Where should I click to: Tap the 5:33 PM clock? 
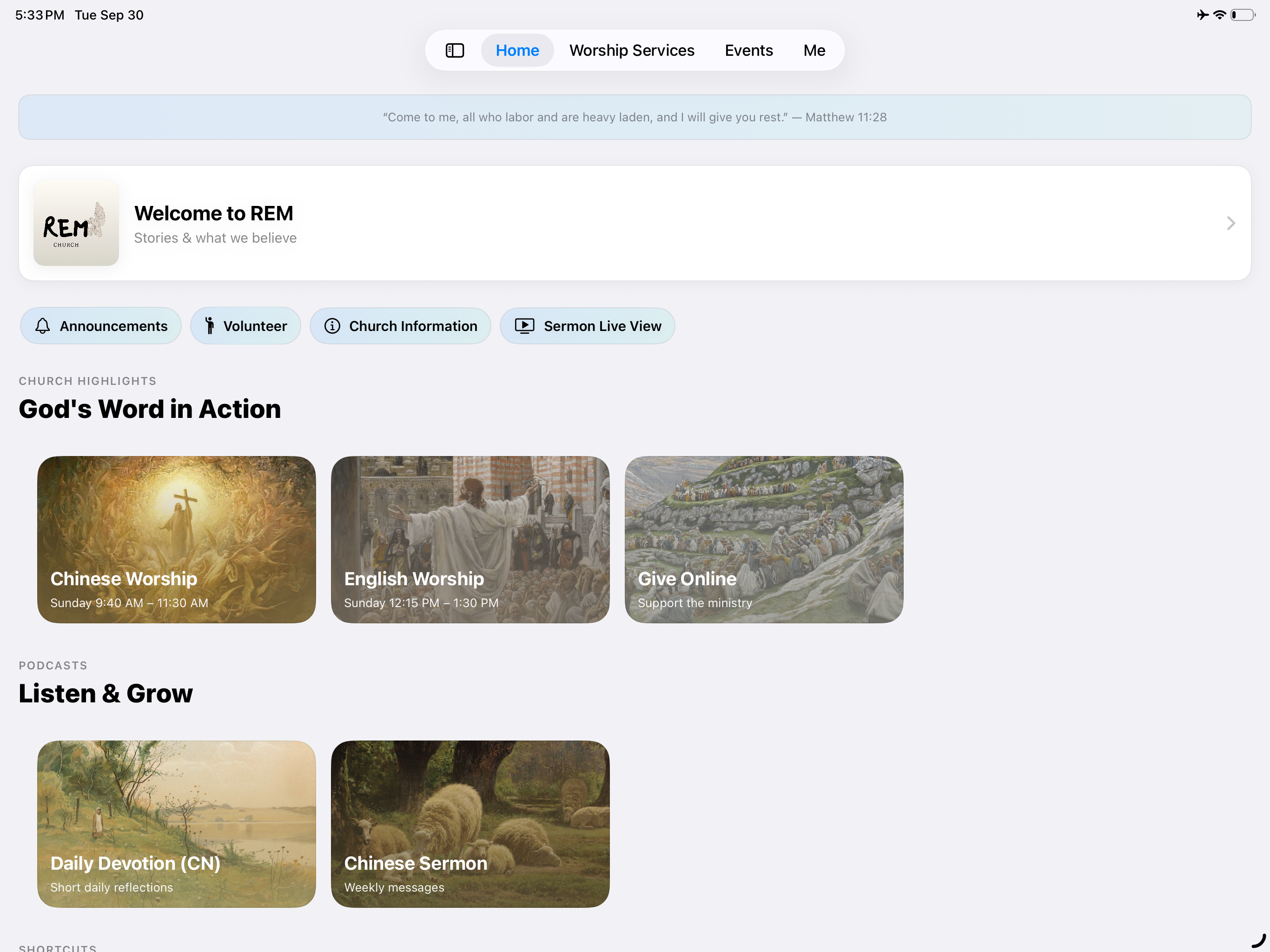(40, 15)
